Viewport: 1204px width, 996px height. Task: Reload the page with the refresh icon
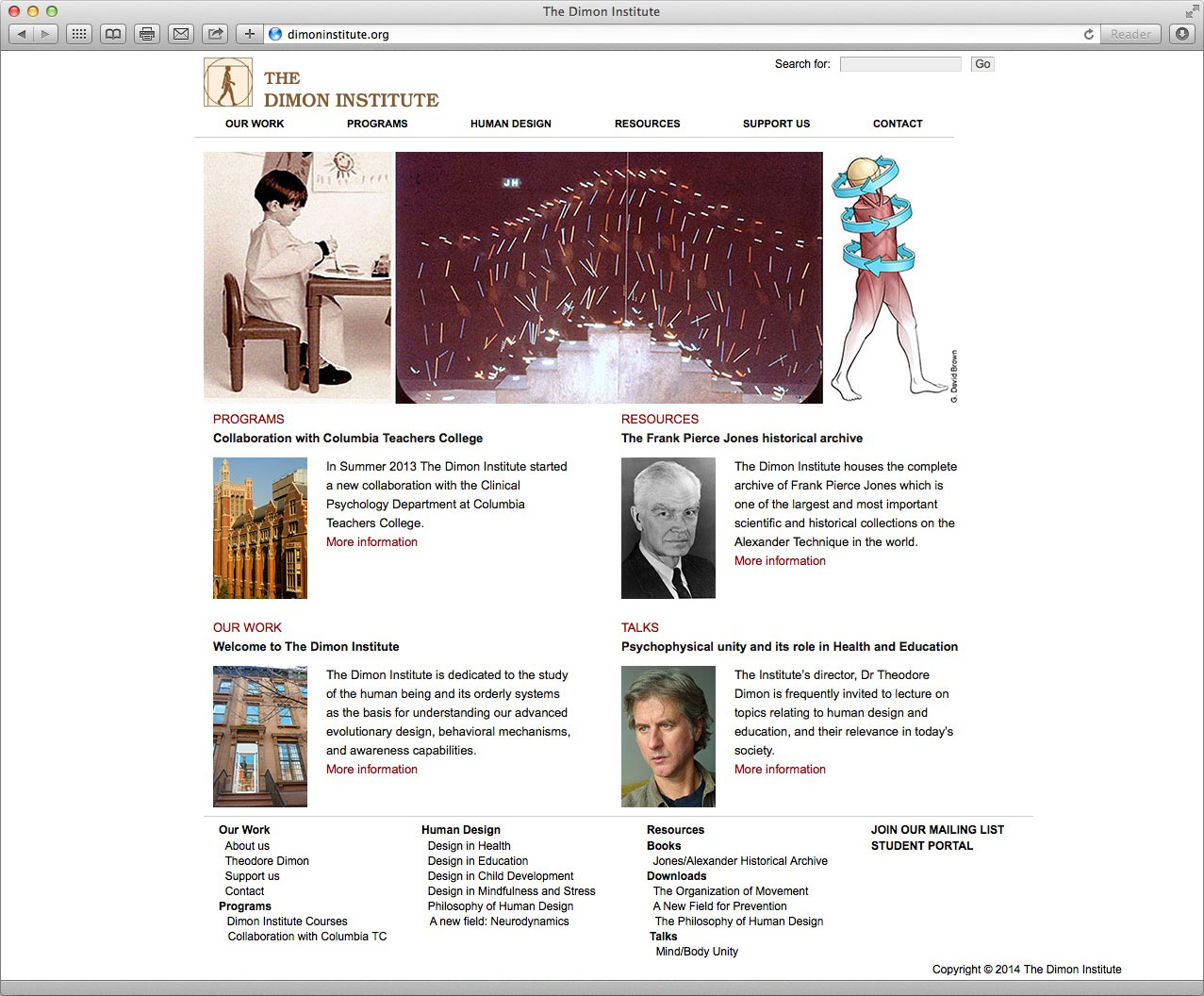1089,34
